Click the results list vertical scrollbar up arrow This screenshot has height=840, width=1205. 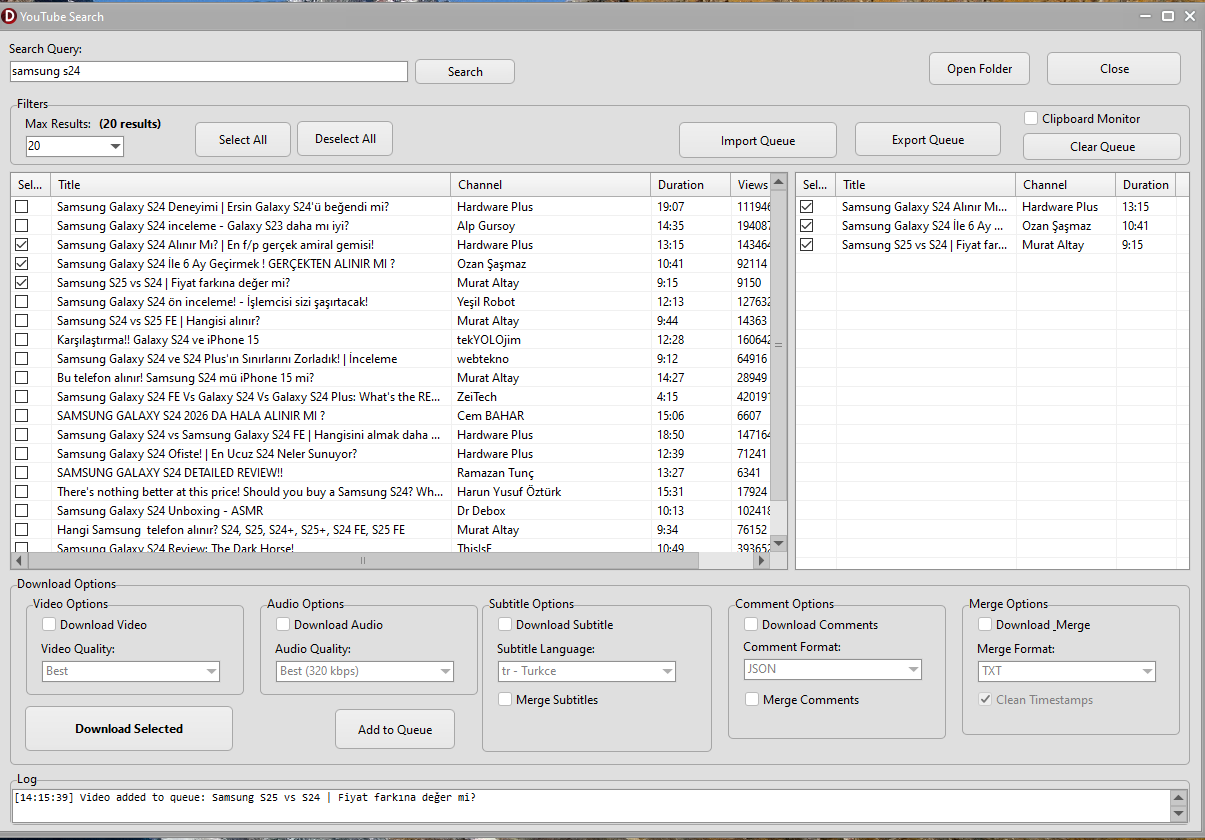[x=779, y=183]
